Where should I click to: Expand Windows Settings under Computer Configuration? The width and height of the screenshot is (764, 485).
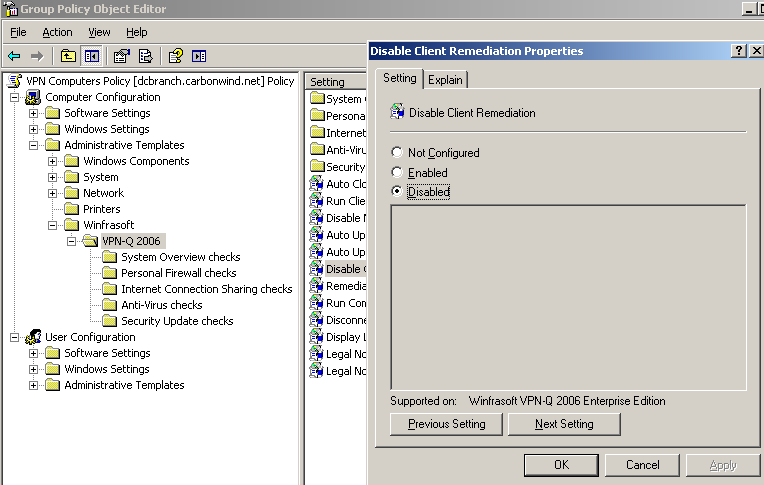pyautogui.click(x=34, y=130)
